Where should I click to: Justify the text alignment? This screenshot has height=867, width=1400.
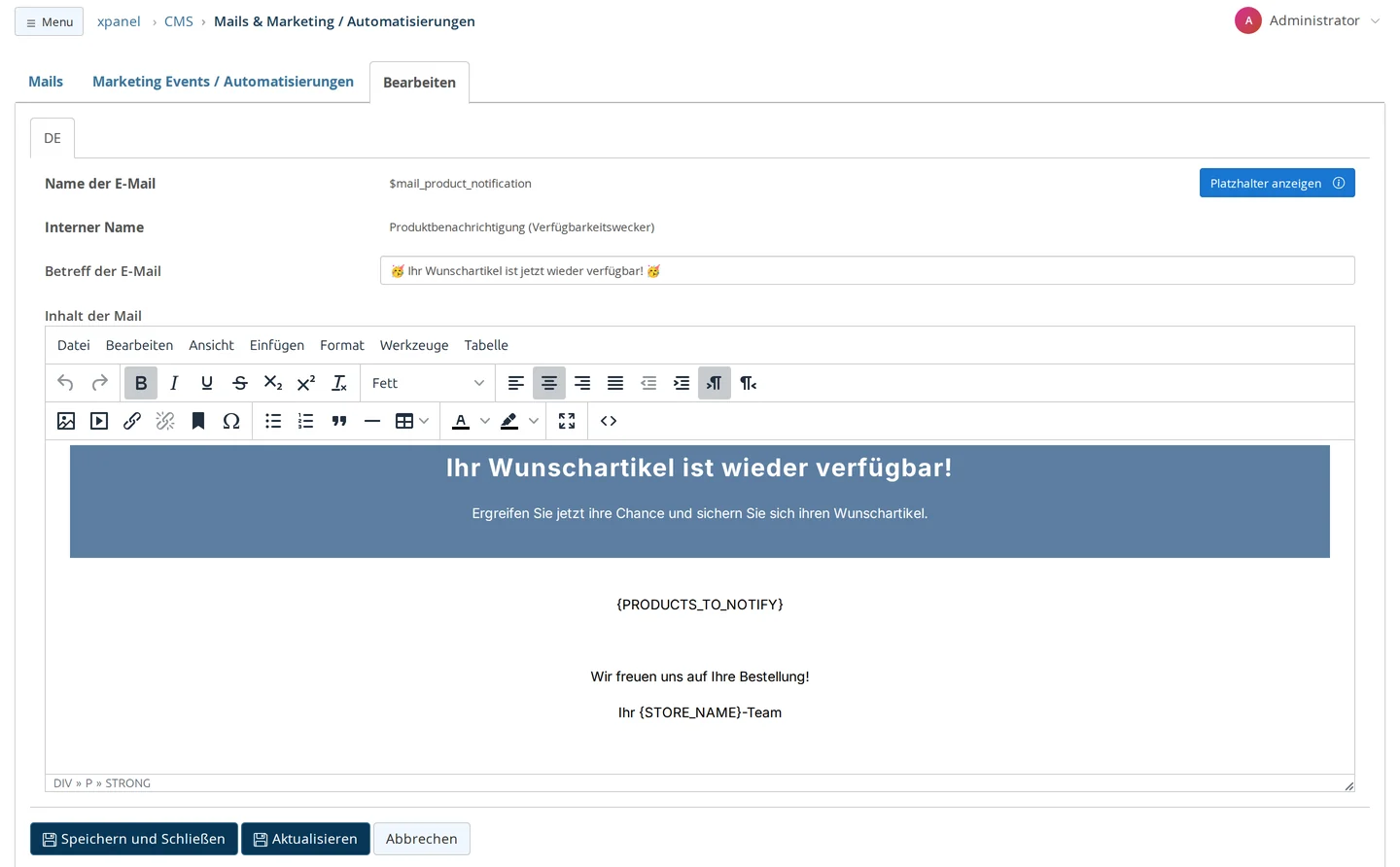click(x=615, y=383)
